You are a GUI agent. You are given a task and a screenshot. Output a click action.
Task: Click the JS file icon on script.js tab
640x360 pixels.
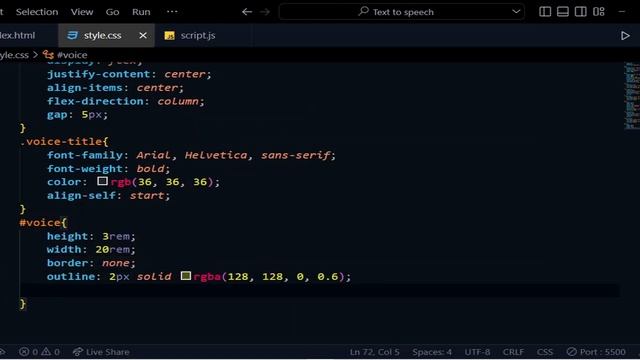coord(169,36)
